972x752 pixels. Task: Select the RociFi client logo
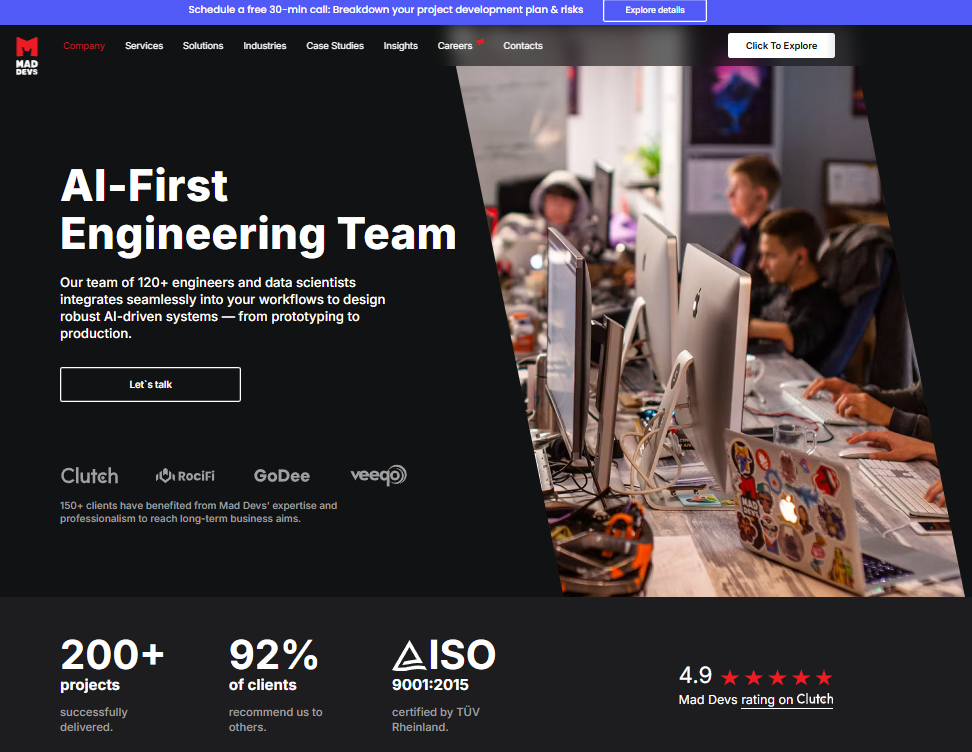point(185,476)
